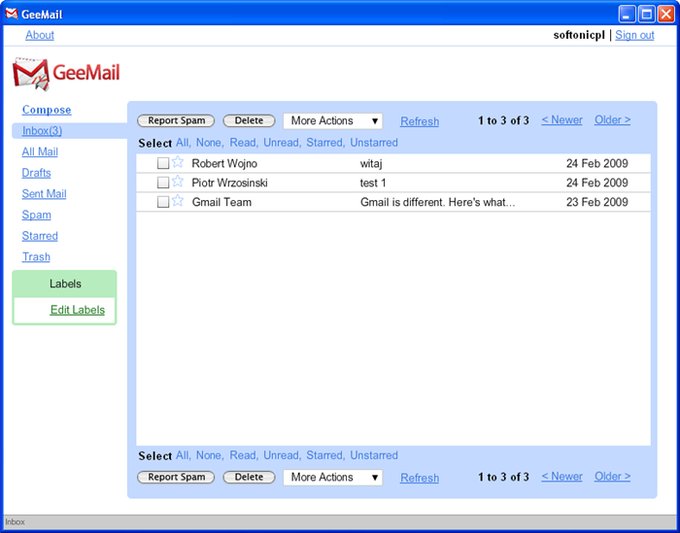Compose a new message
The width and height of the screenshot is (680, 533).
coord(47,110)
